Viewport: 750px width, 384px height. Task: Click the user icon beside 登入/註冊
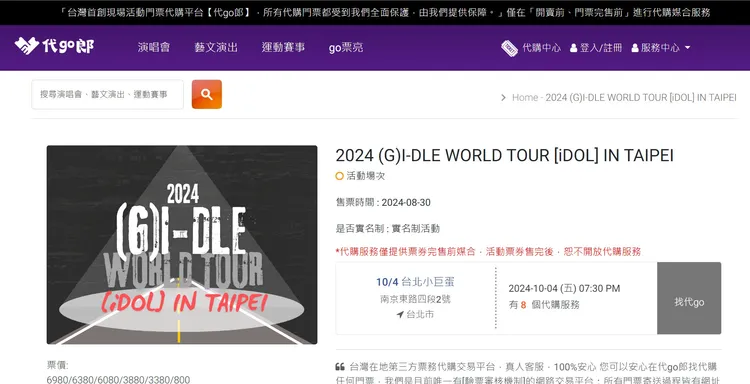coord(574,48)
